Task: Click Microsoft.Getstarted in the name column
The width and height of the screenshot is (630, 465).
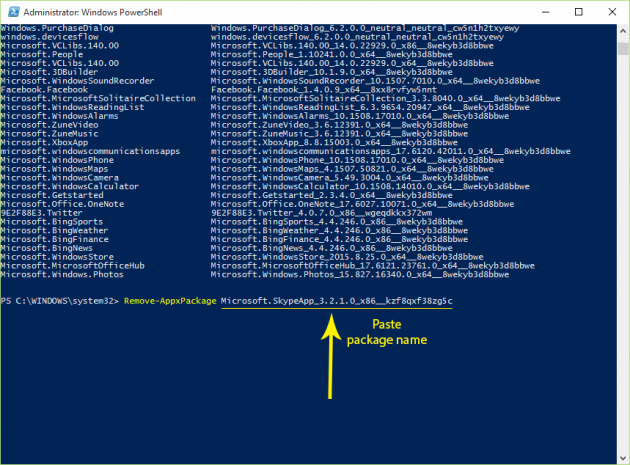Action: (x=52, y=195)
